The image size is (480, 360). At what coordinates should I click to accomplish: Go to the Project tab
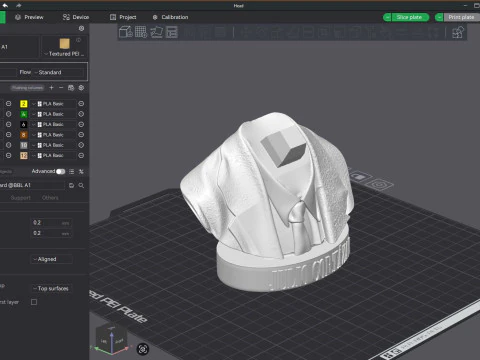123,17
